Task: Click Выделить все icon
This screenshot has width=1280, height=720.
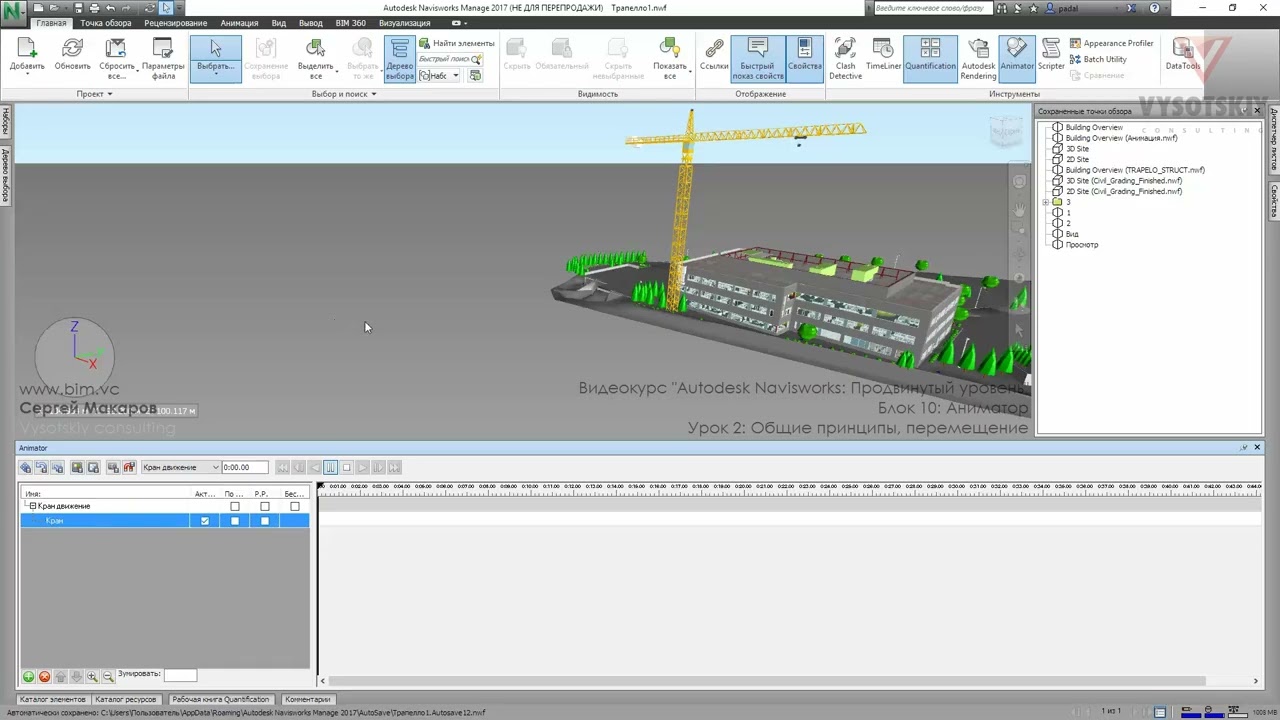Action: (x=315, y=49)
